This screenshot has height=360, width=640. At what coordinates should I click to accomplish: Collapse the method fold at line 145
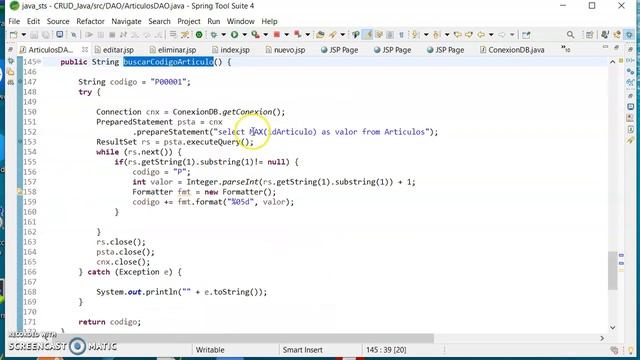[39, 62]
